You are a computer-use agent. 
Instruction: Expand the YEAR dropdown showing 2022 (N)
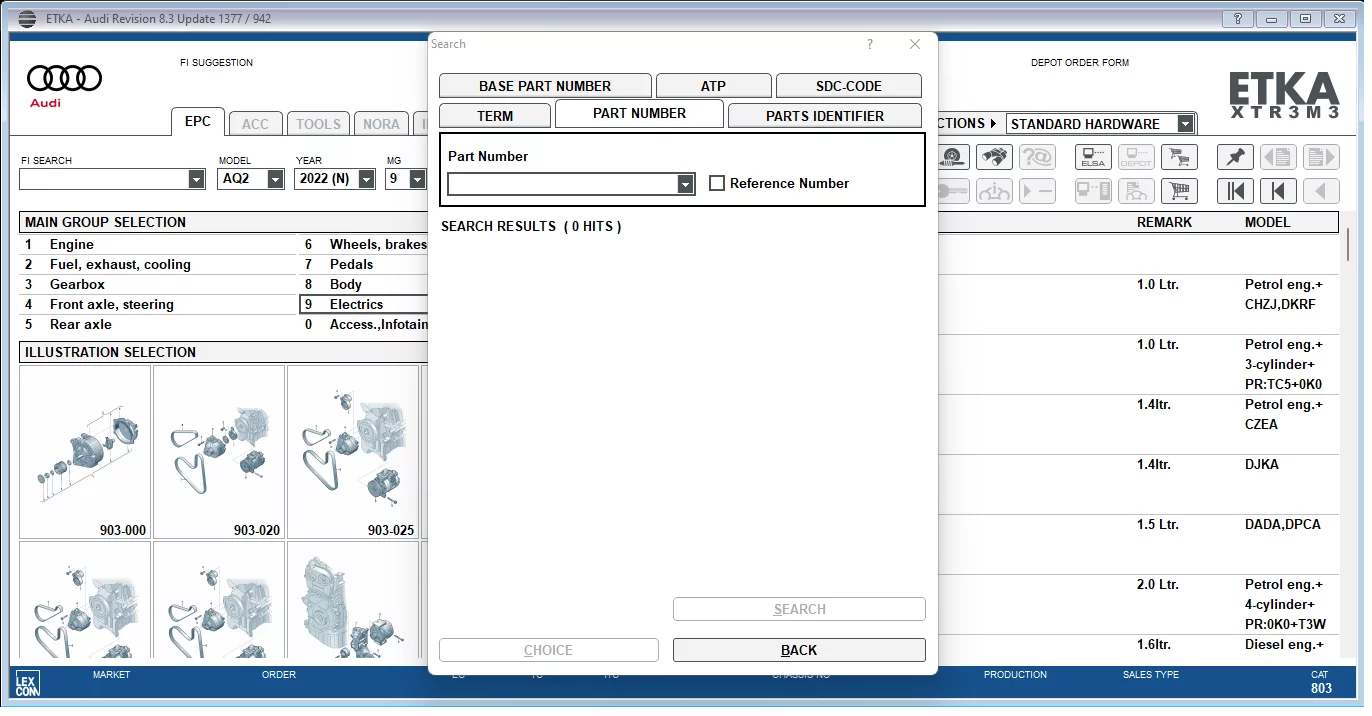click(366, 179)
